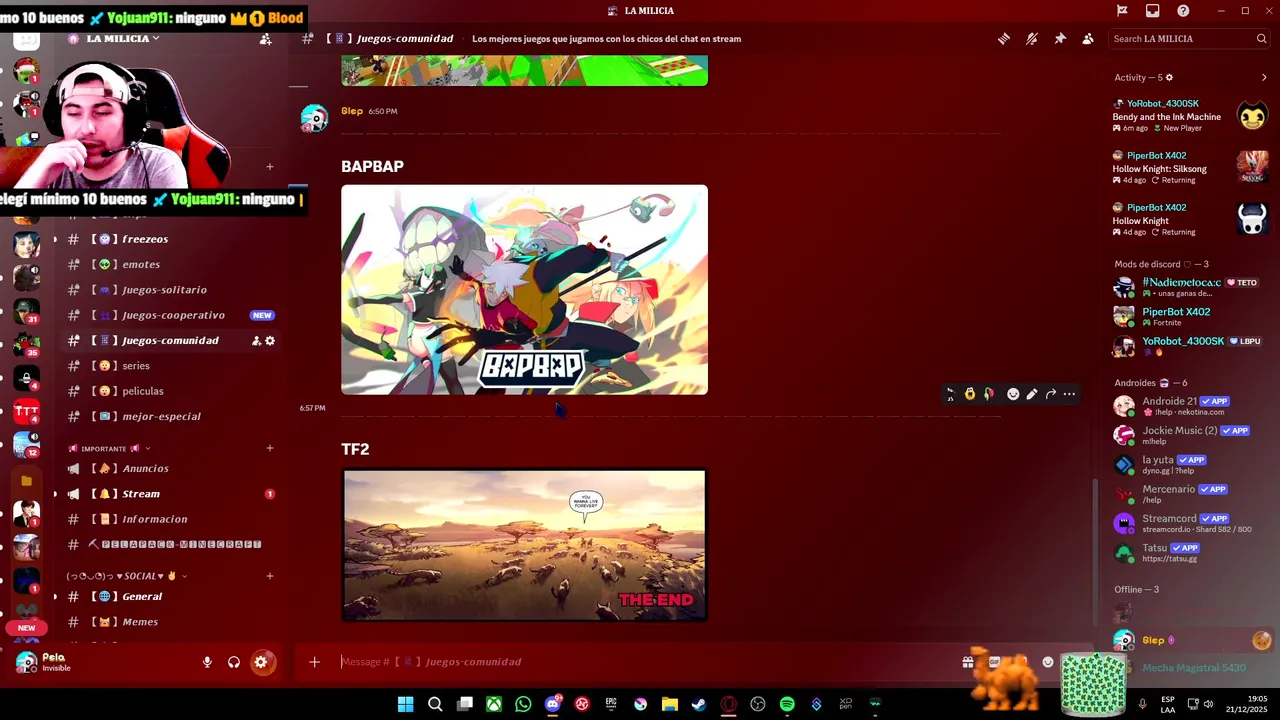Open peliculas channel
This screenshot has width=1280, height=720.
pyautogui.click(x=170, y=391)
